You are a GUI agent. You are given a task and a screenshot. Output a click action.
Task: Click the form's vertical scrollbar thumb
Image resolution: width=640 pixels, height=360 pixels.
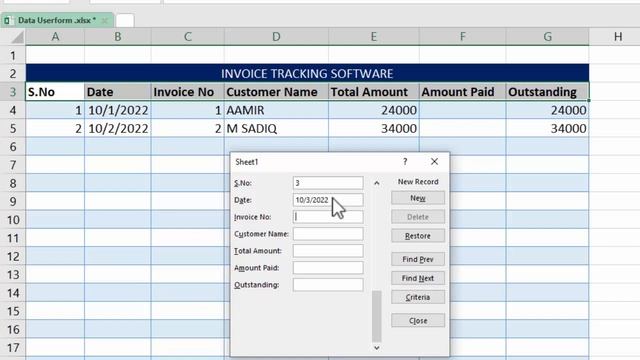click(x=376, y=316)
